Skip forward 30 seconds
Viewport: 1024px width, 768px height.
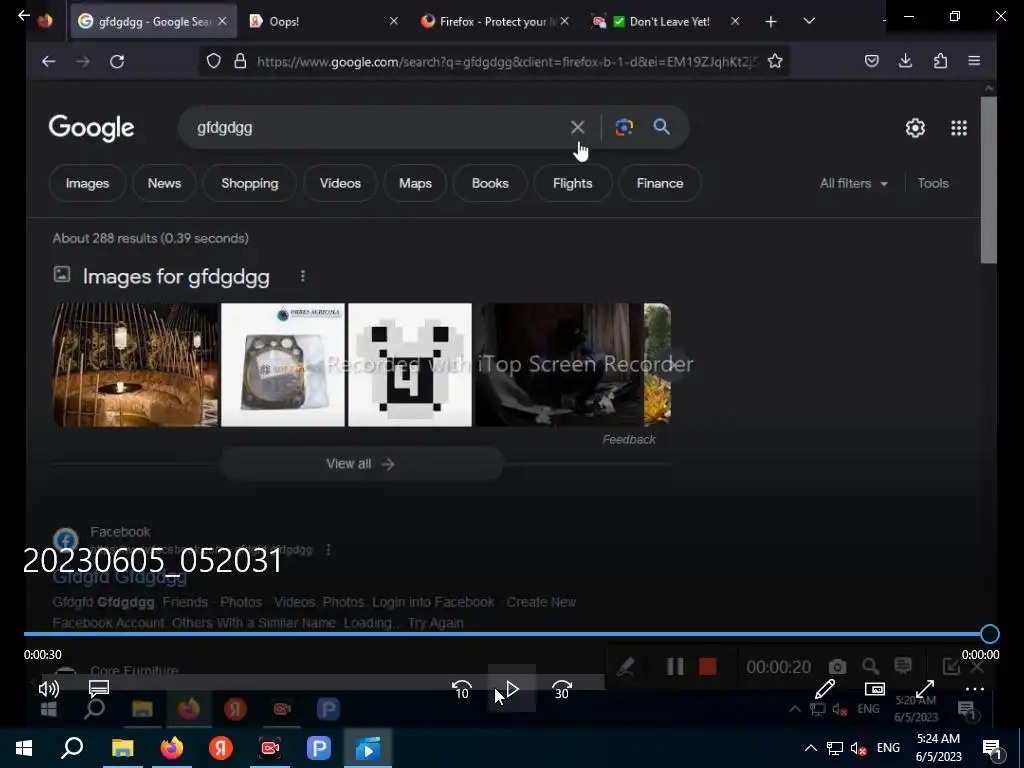pyautogui.click(x=562, y=689)
